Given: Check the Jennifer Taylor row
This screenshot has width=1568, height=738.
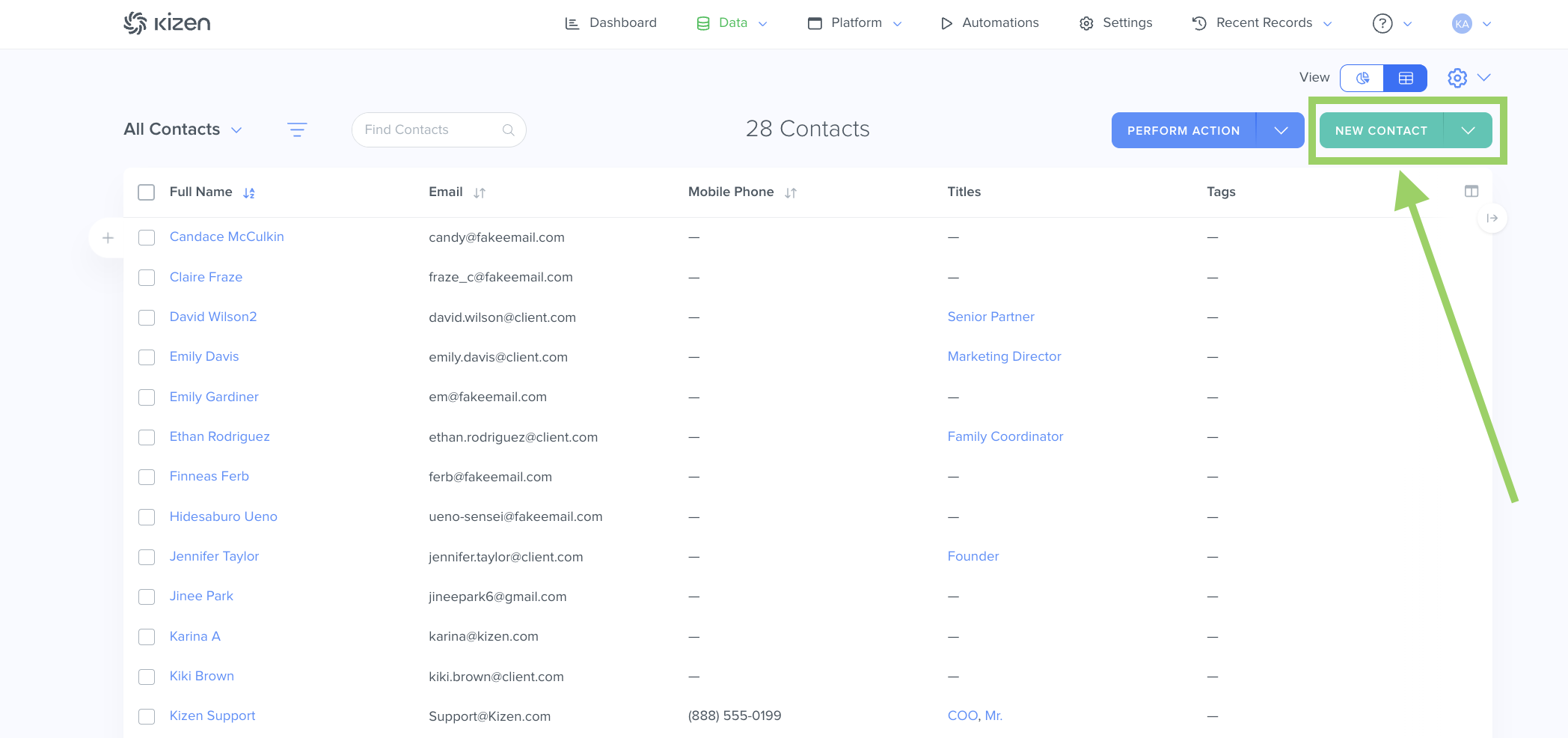Looking at the screenshot, I should tap(147, 557).
